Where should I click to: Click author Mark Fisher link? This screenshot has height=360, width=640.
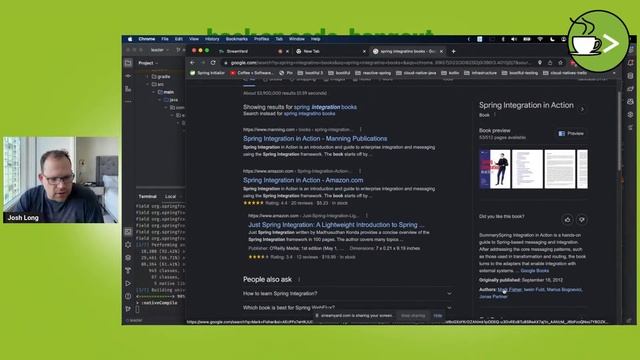[x=509, y=289]
